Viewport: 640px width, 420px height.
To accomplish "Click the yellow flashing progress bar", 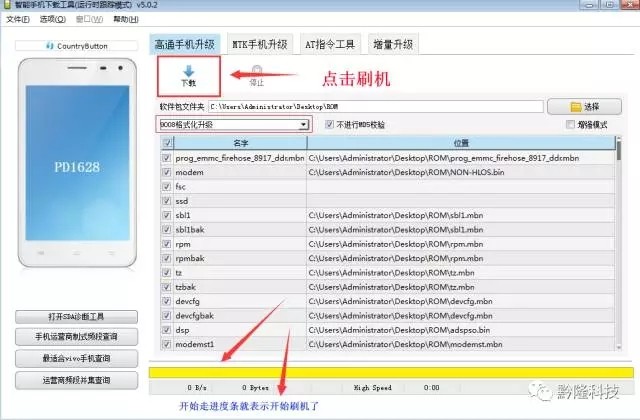I will click(x=391, y=373).
